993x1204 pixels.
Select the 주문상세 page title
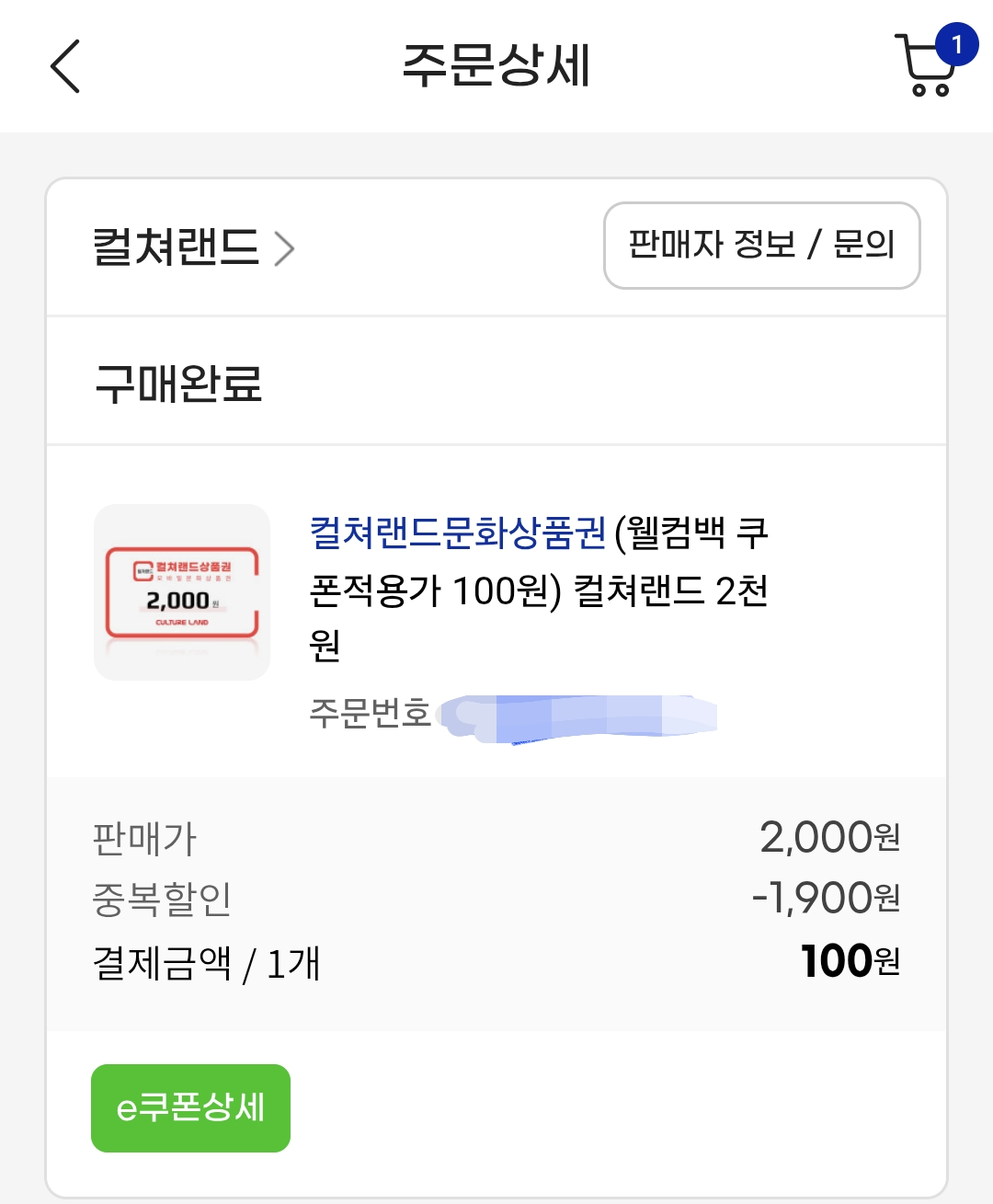496,66
